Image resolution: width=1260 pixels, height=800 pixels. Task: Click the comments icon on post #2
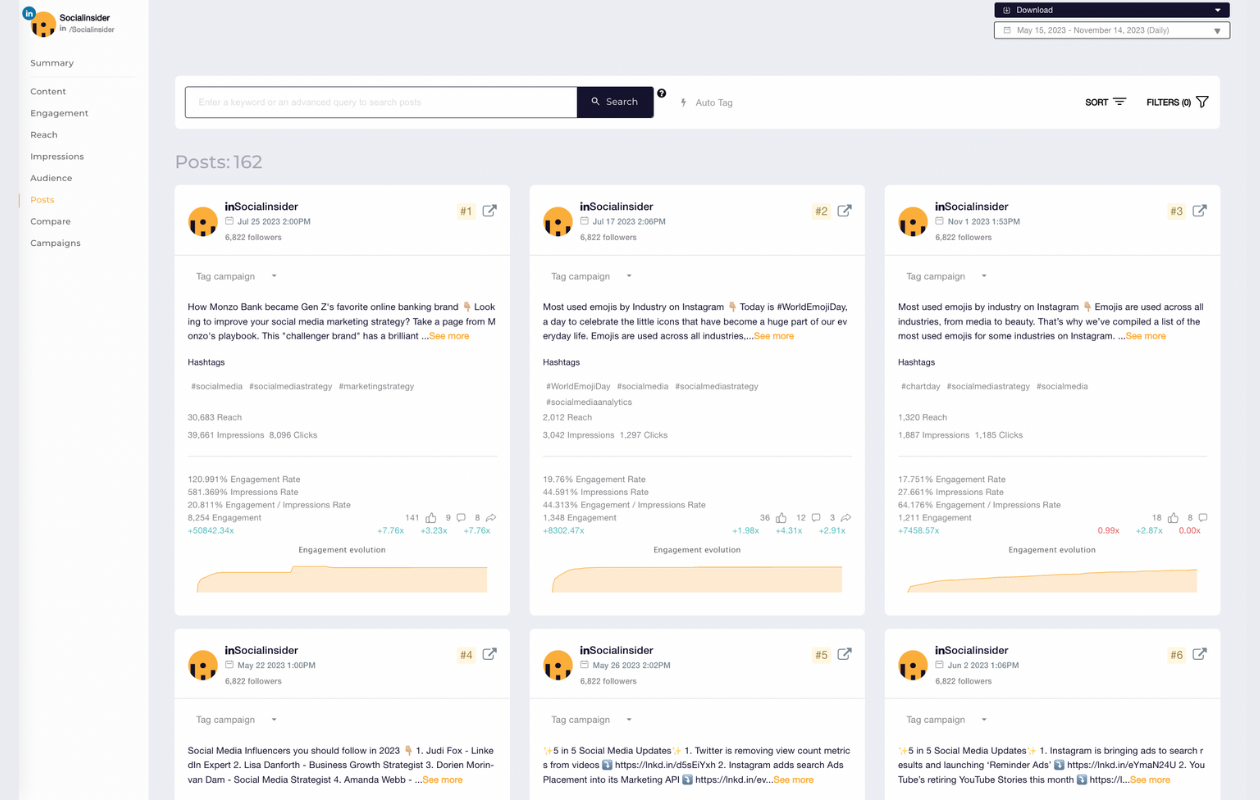(816, 518)
